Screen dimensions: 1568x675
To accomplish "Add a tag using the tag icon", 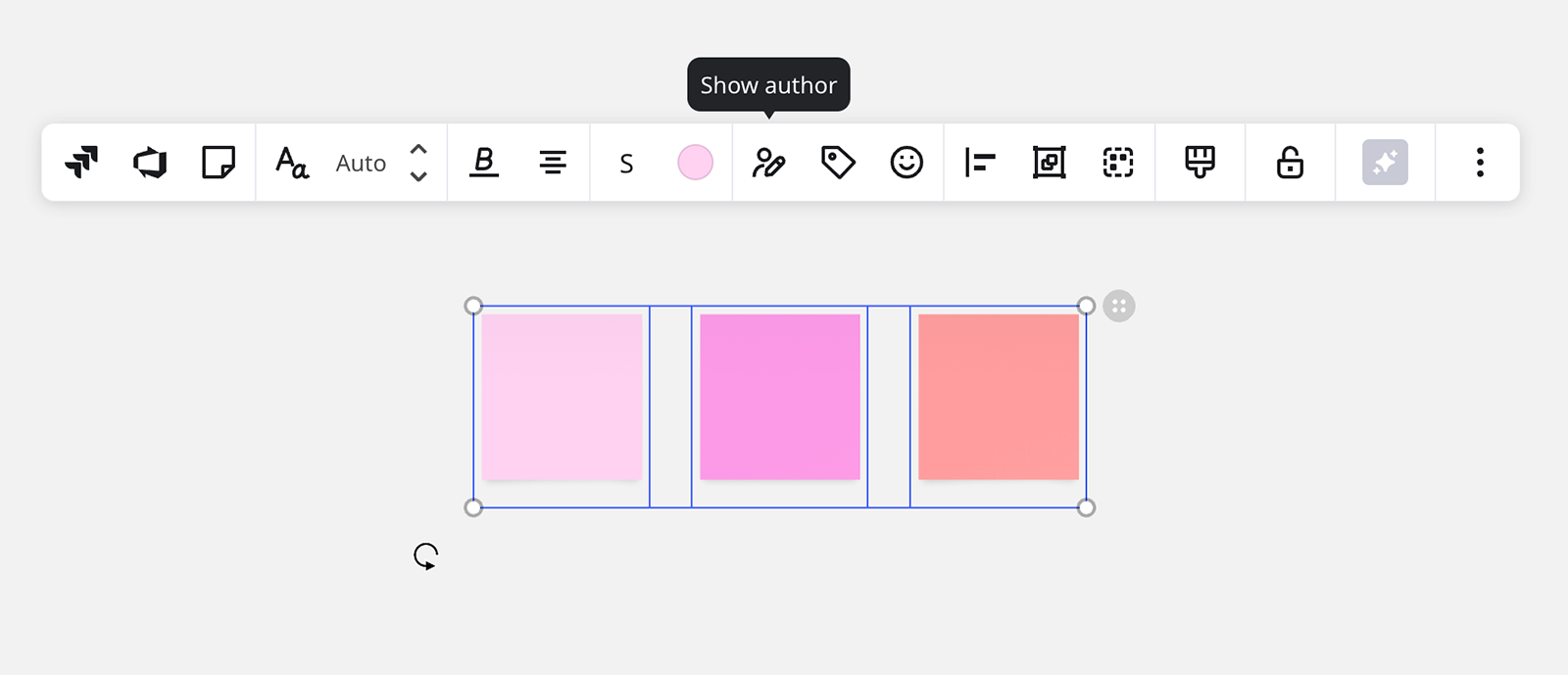I will coord(838,162).
